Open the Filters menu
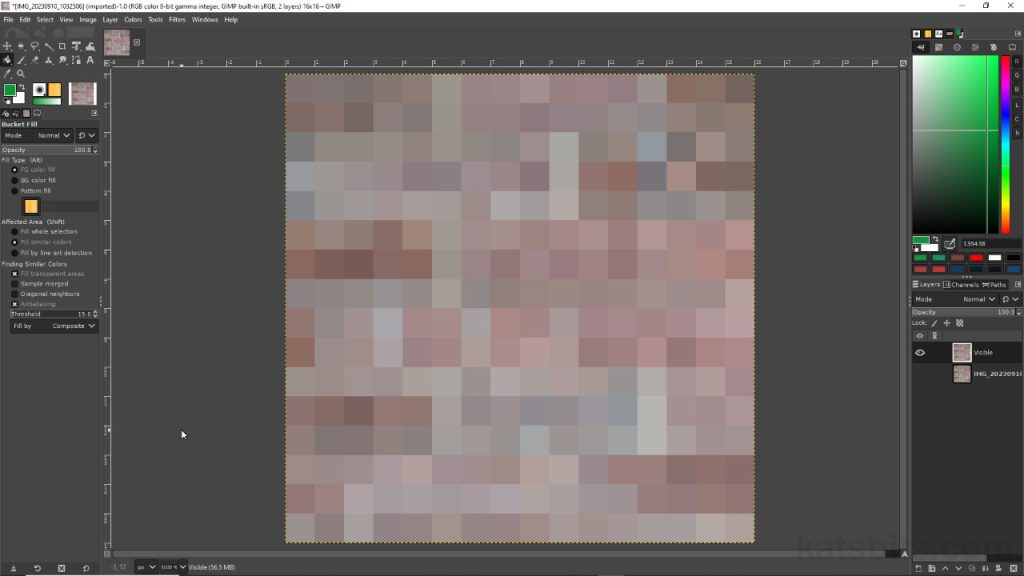The width and height of the screenshot is (1024, 576). (177, 19)
